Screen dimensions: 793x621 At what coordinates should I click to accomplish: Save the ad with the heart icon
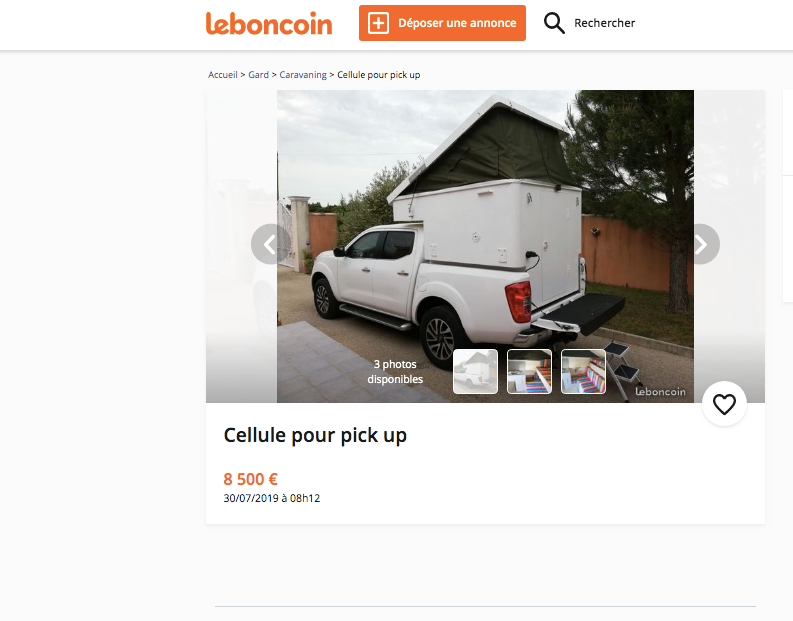click(x=724, y=404)
